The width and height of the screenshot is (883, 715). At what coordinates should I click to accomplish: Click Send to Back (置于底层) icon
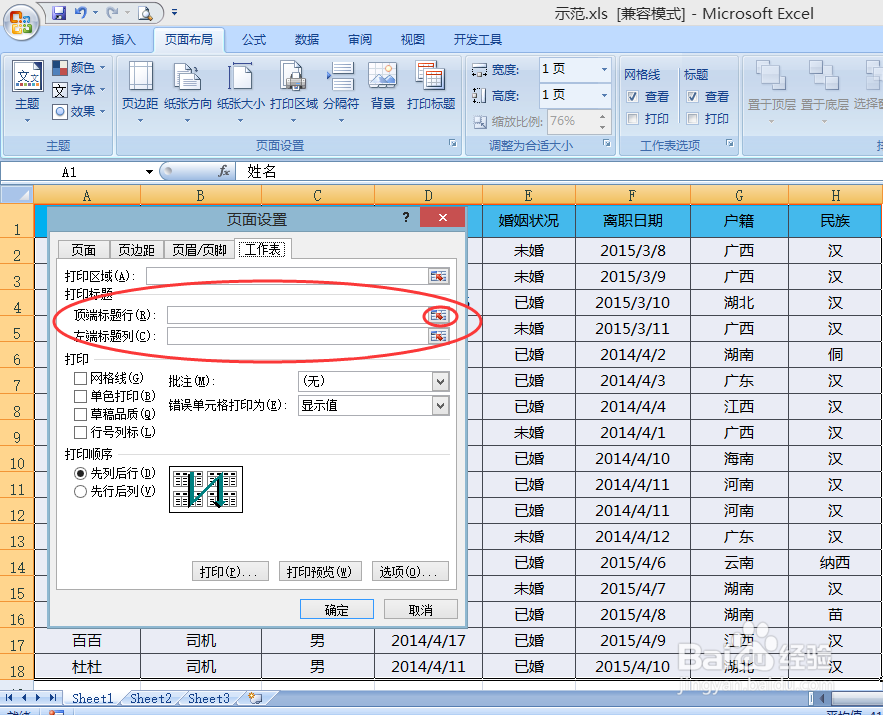(x=824, y=75)
